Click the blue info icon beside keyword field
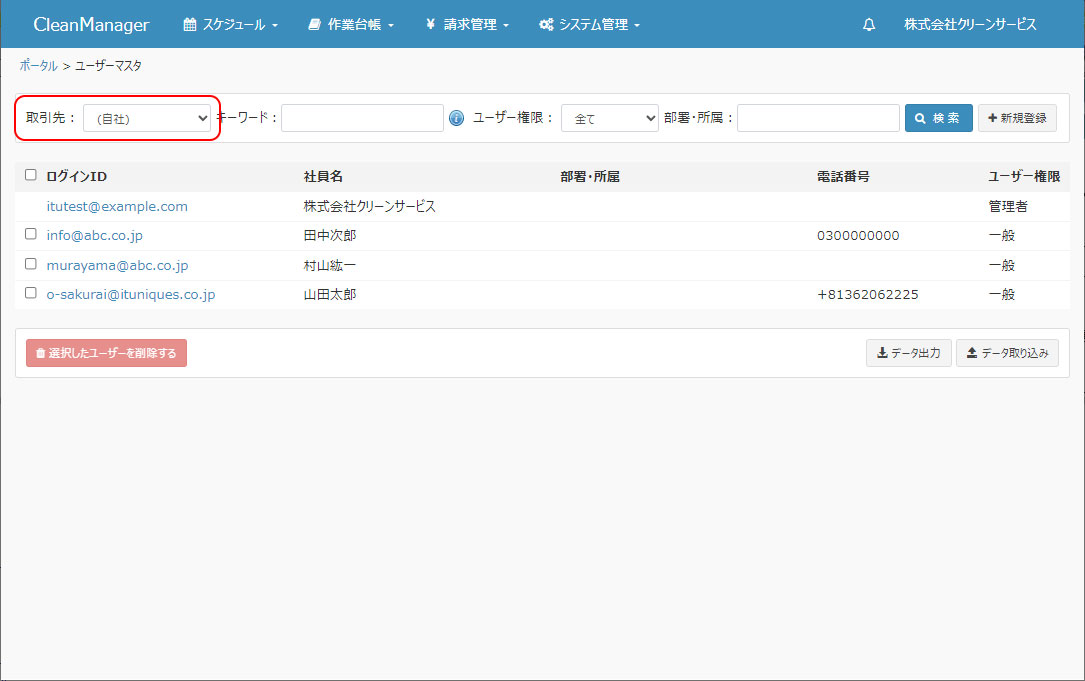The image size is (1085, 681). tap(457, 118)
